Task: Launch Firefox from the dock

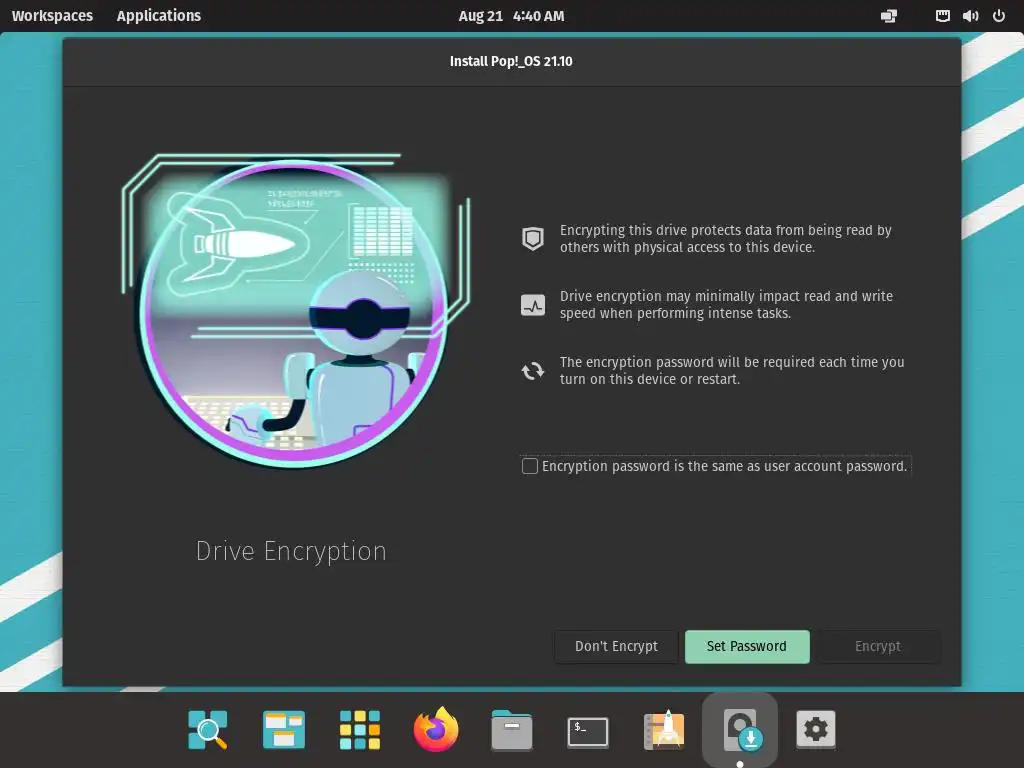Action: tap(436, 729)
